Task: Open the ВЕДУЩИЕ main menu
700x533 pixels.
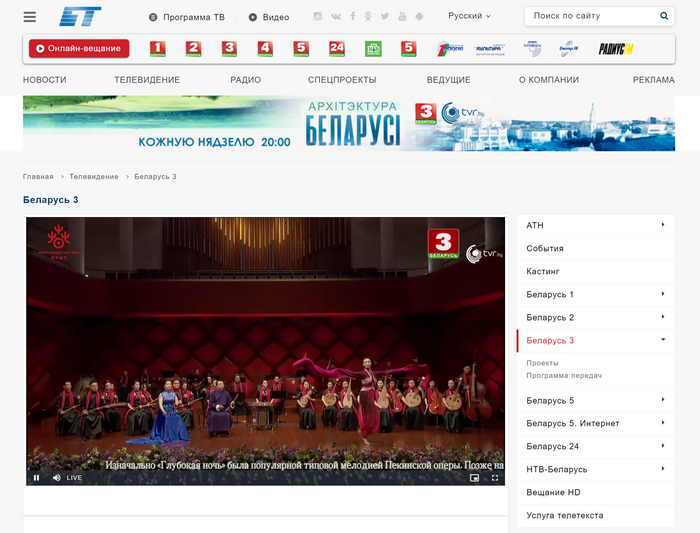Action: tap(449, 80)
